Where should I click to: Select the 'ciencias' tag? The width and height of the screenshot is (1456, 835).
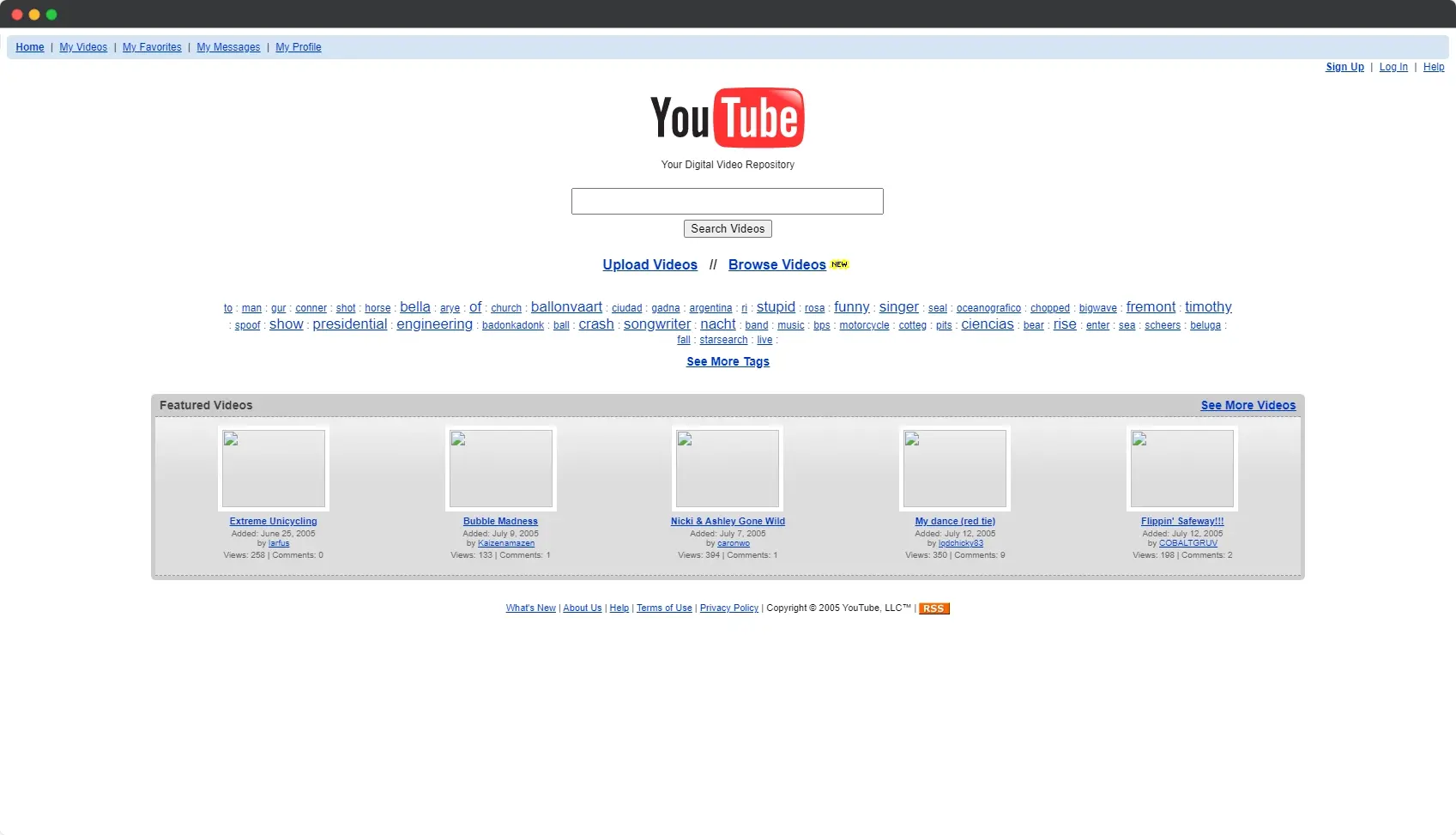point(988,324)
